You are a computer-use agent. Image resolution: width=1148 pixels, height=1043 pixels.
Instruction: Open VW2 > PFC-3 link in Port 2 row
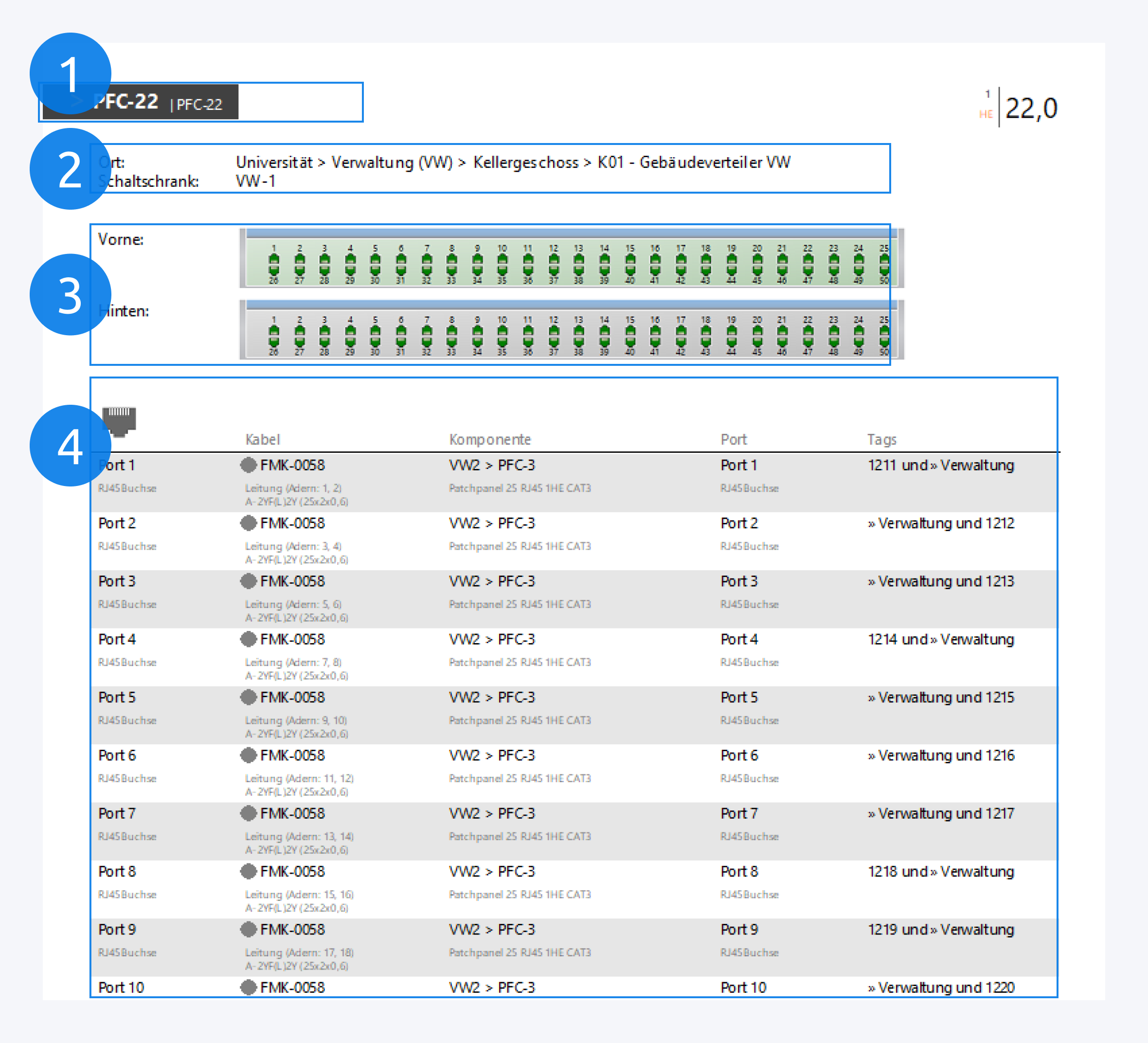tap(492, 523)
